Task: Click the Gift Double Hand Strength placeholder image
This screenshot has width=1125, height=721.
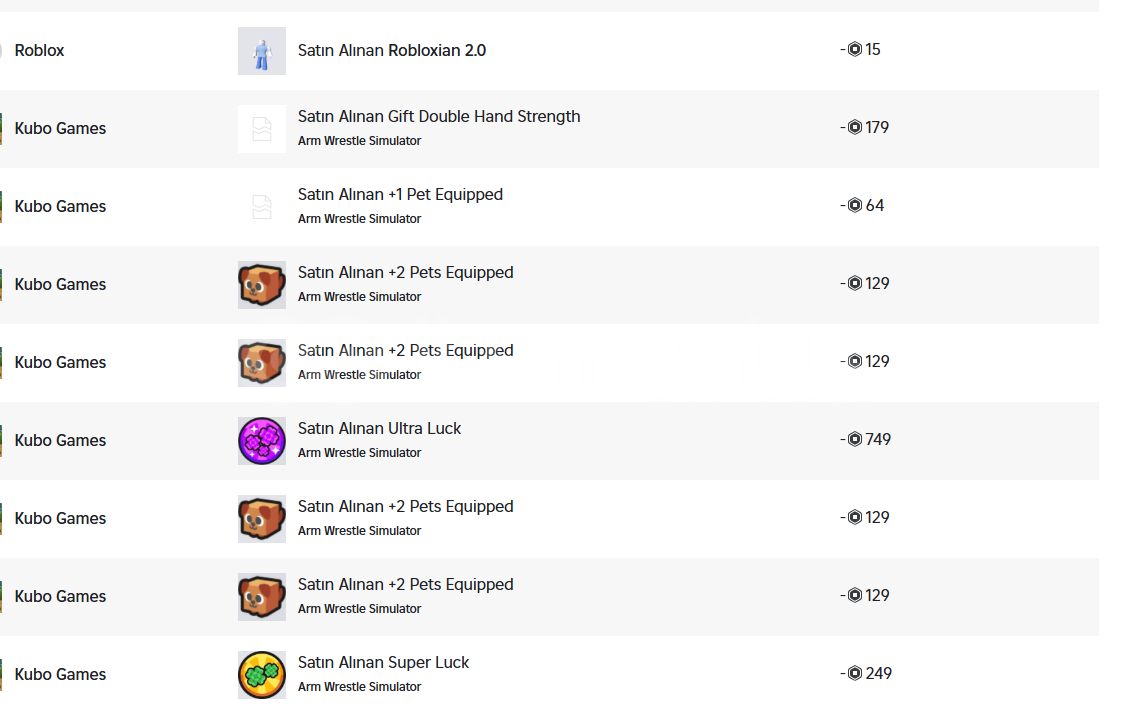Action: (262, 129)
